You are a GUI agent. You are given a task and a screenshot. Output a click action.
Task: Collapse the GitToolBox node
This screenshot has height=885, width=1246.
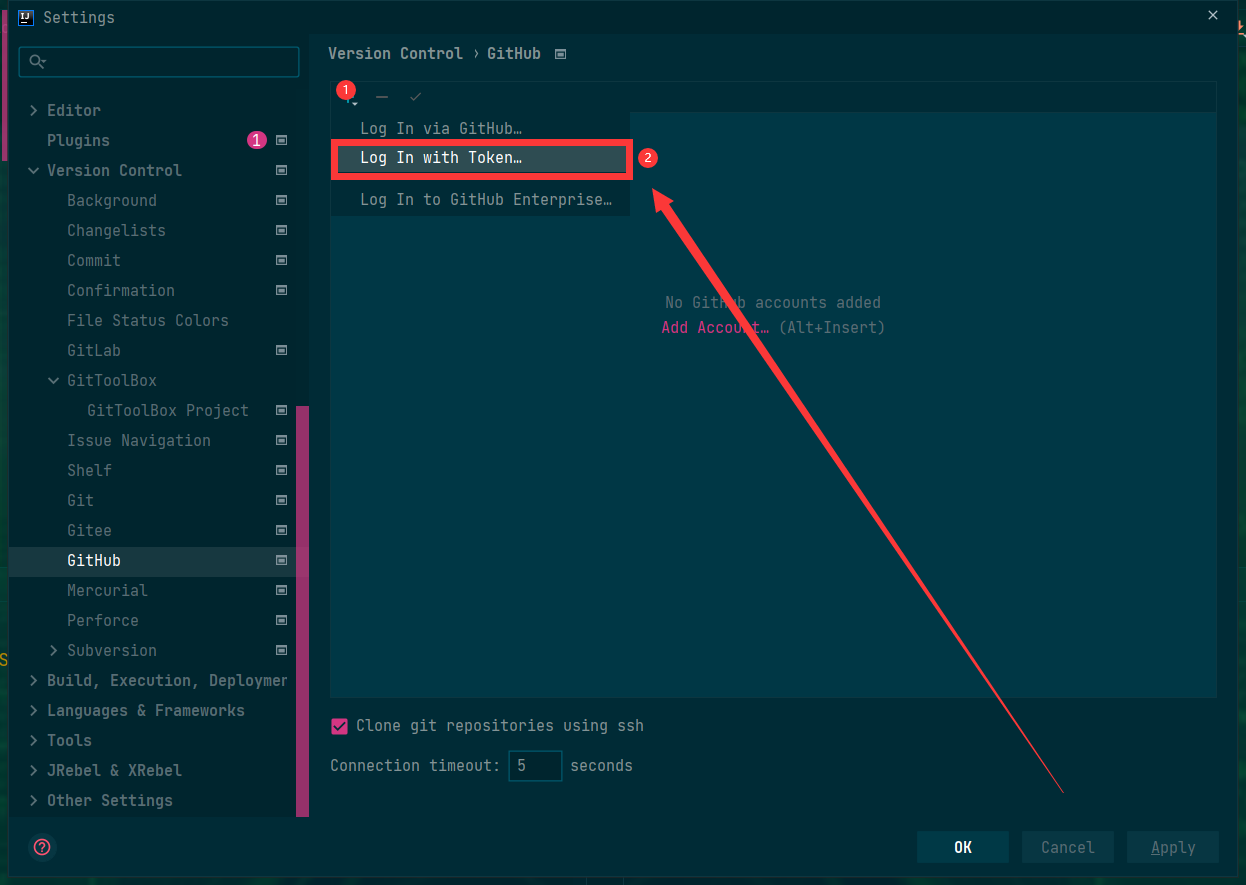[54, 380]
